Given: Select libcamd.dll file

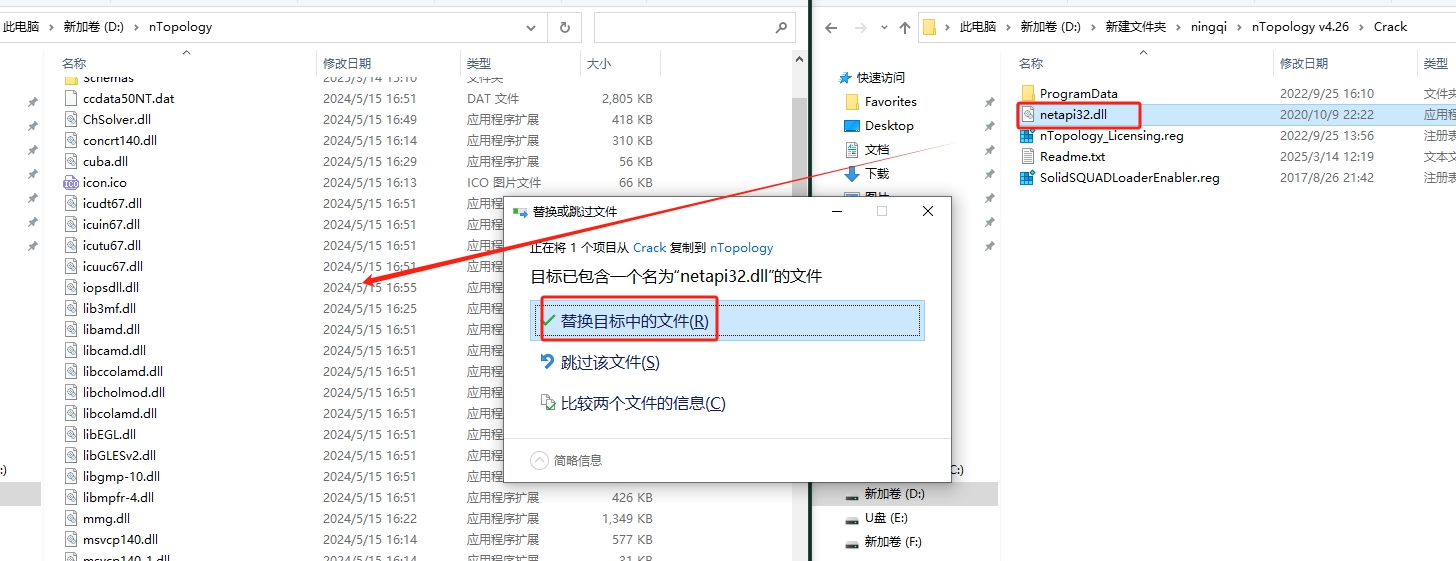Looking at the screenshot, I should click(x=114, y=350).
